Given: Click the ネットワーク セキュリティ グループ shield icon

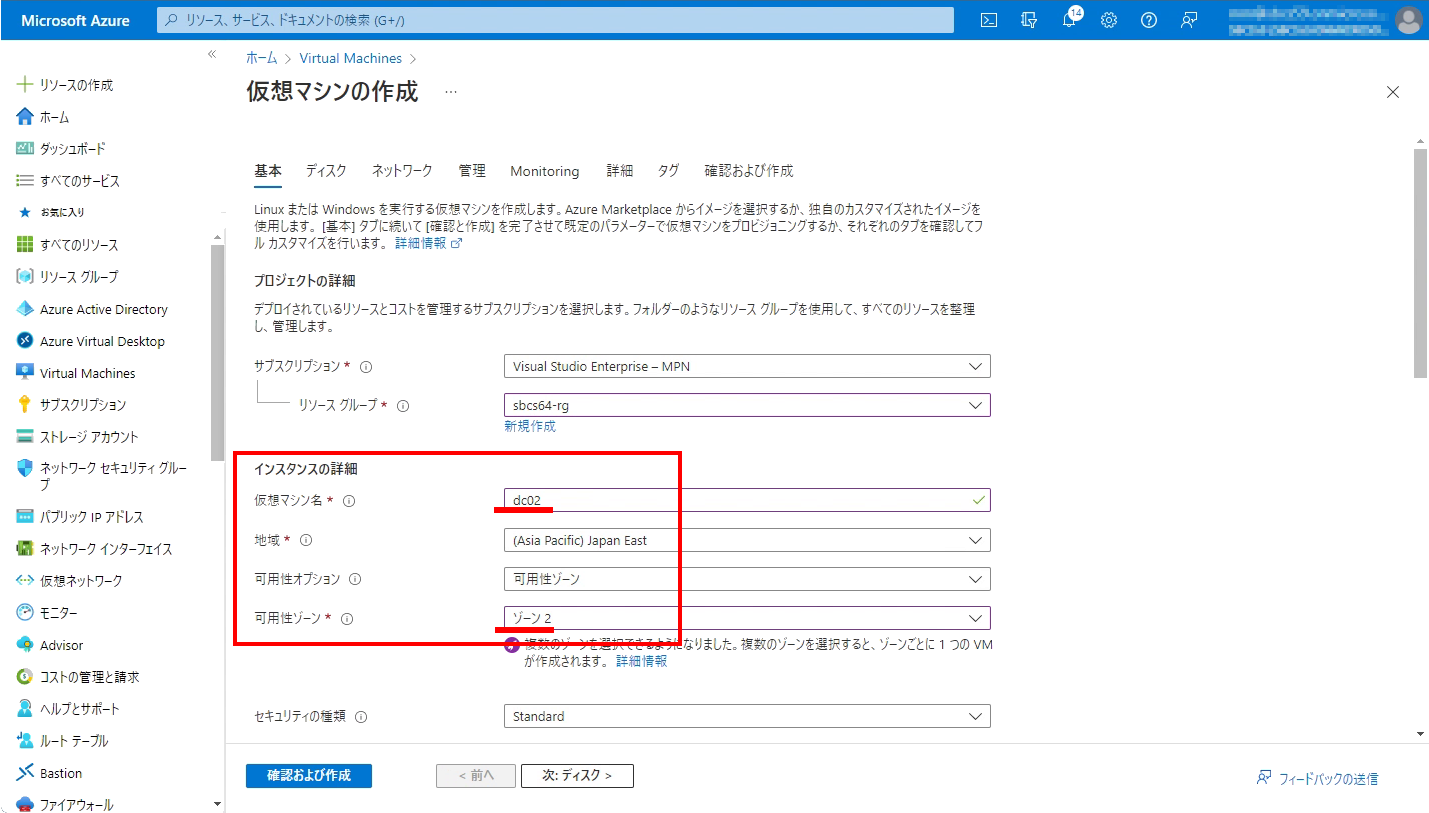Looking at the screenshot, I should 25,468.
